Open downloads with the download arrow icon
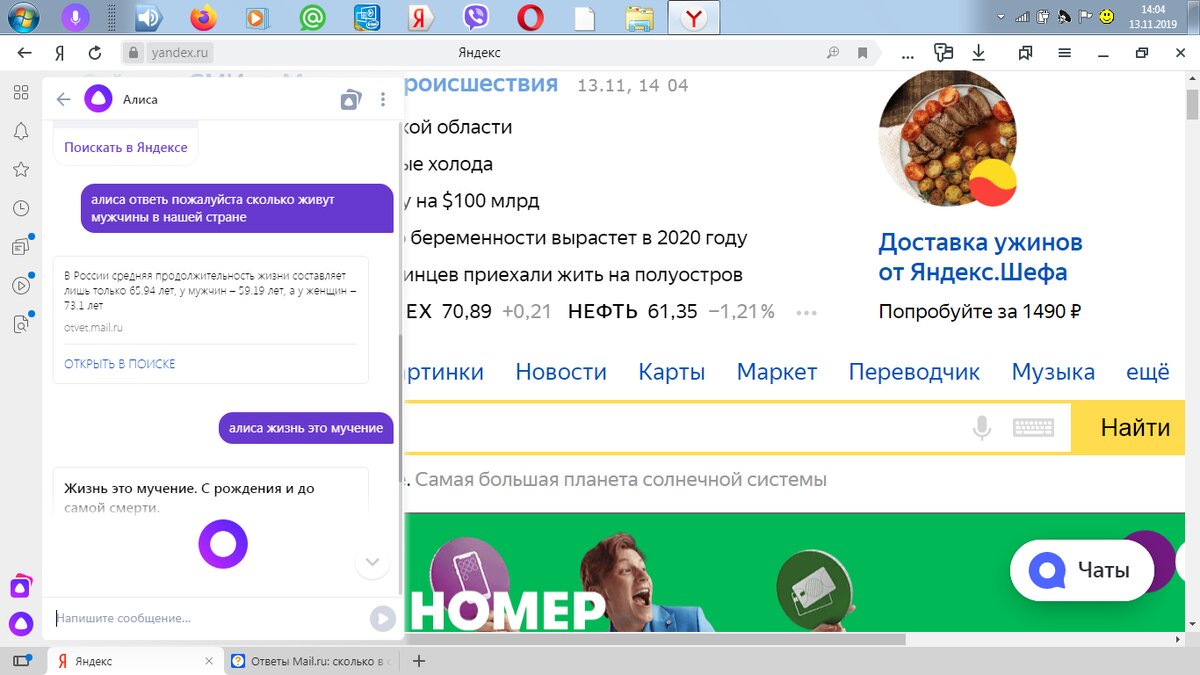Screen dimensions: 1200x675 pos(979,53)
